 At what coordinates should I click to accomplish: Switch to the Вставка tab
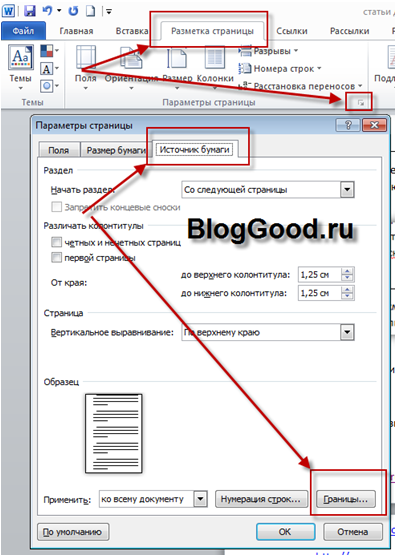[x=132, y=31]
